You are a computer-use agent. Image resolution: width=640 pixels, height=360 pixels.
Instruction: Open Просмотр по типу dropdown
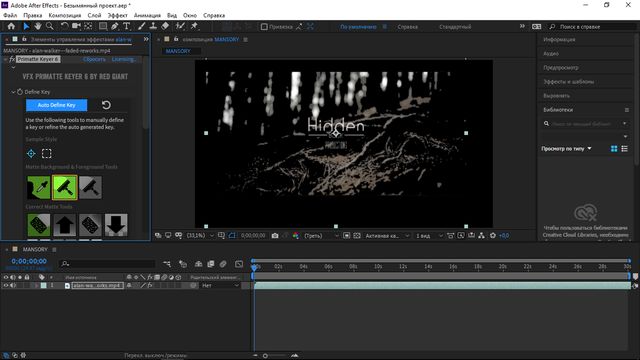(567, 149)
